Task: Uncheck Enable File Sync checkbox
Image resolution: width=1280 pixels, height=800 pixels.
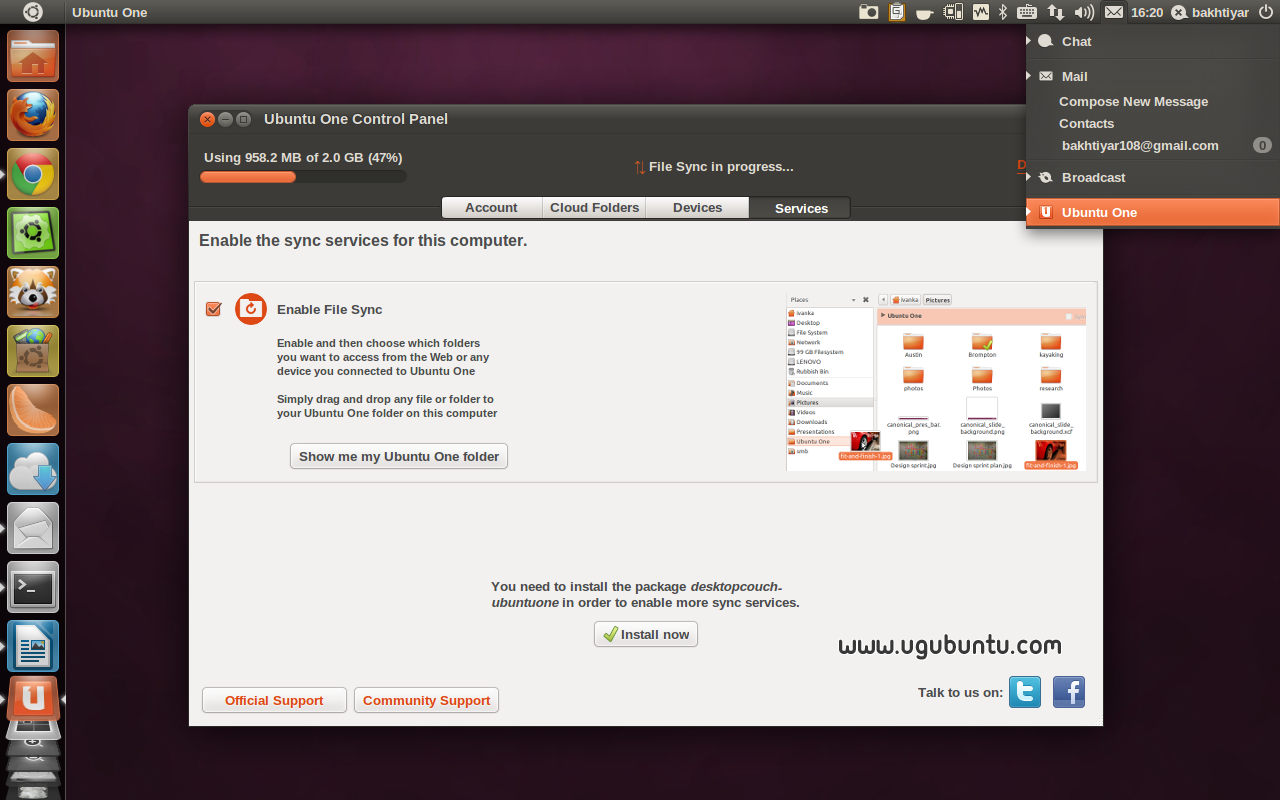Action: coord(213,309)
